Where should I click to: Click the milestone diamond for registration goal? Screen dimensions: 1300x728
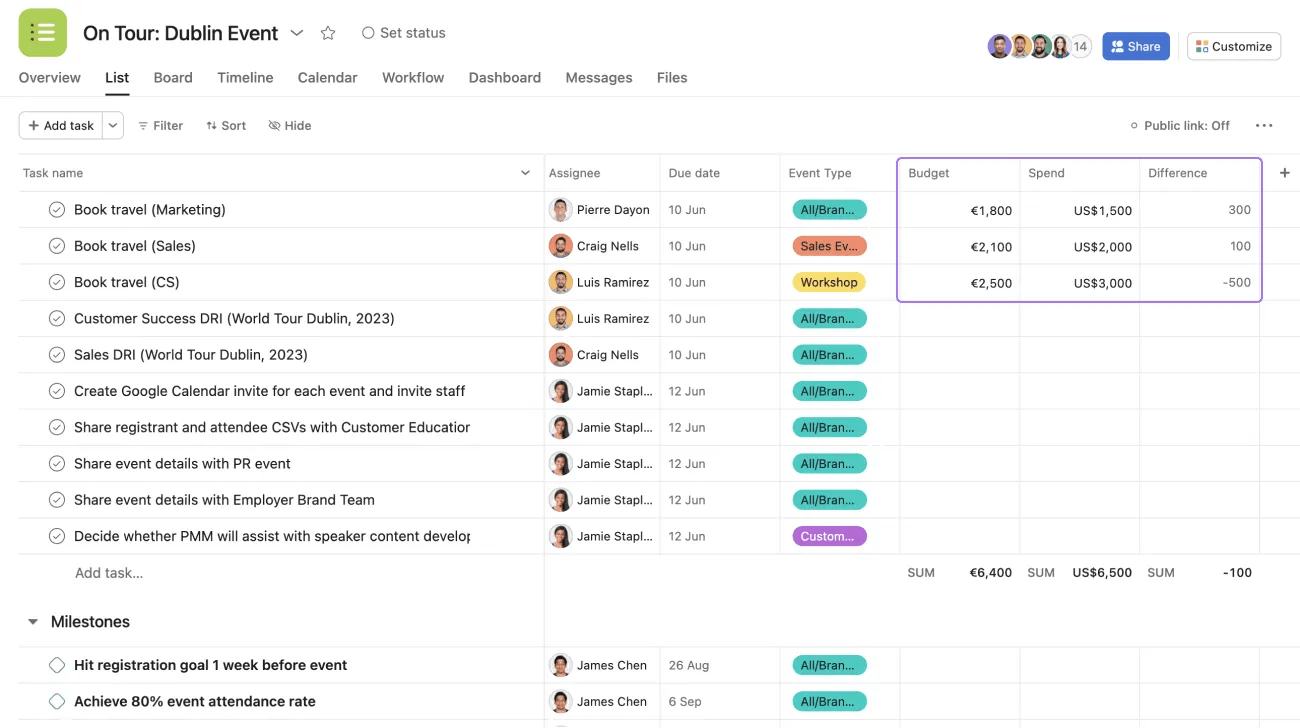click(56, 664)
